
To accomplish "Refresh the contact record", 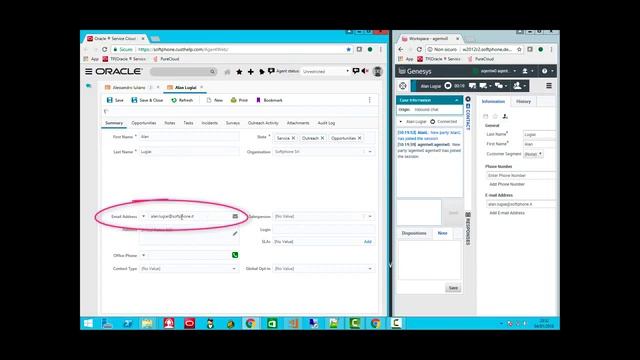I will point(182,100).
